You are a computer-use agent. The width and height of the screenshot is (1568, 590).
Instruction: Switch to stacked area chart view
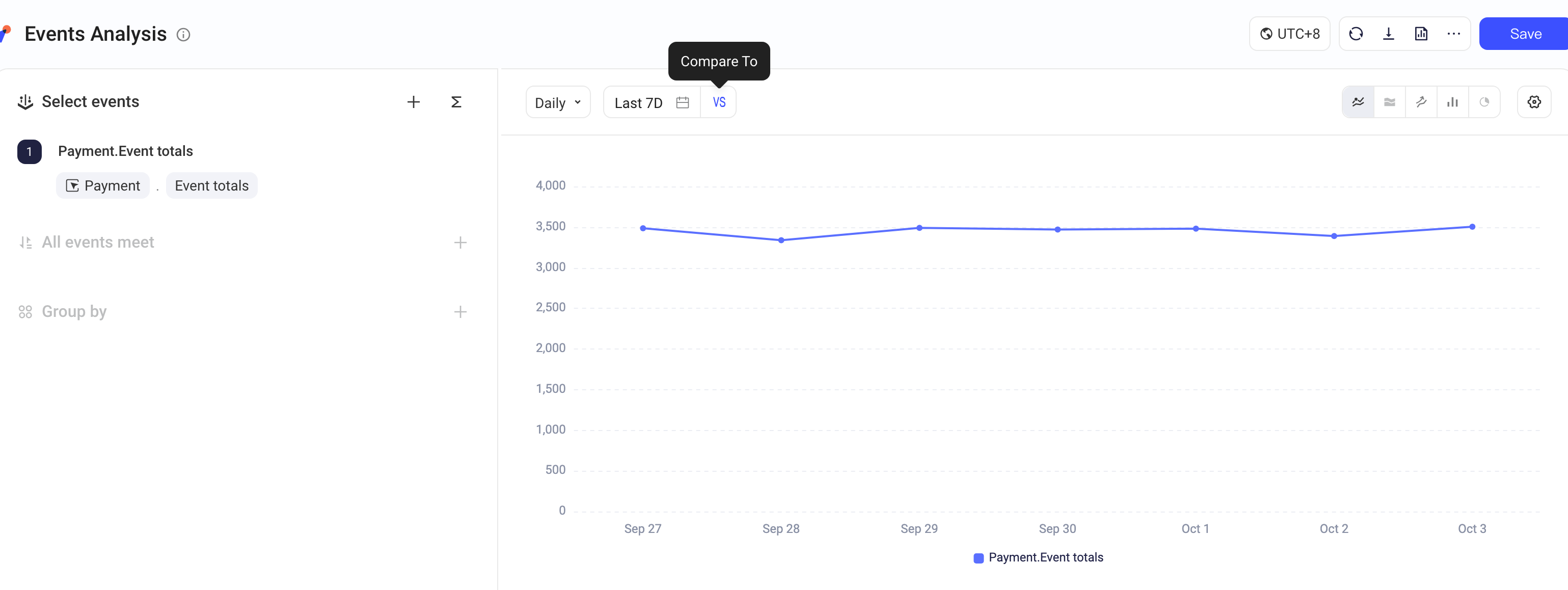click(x=1390, y=102)
